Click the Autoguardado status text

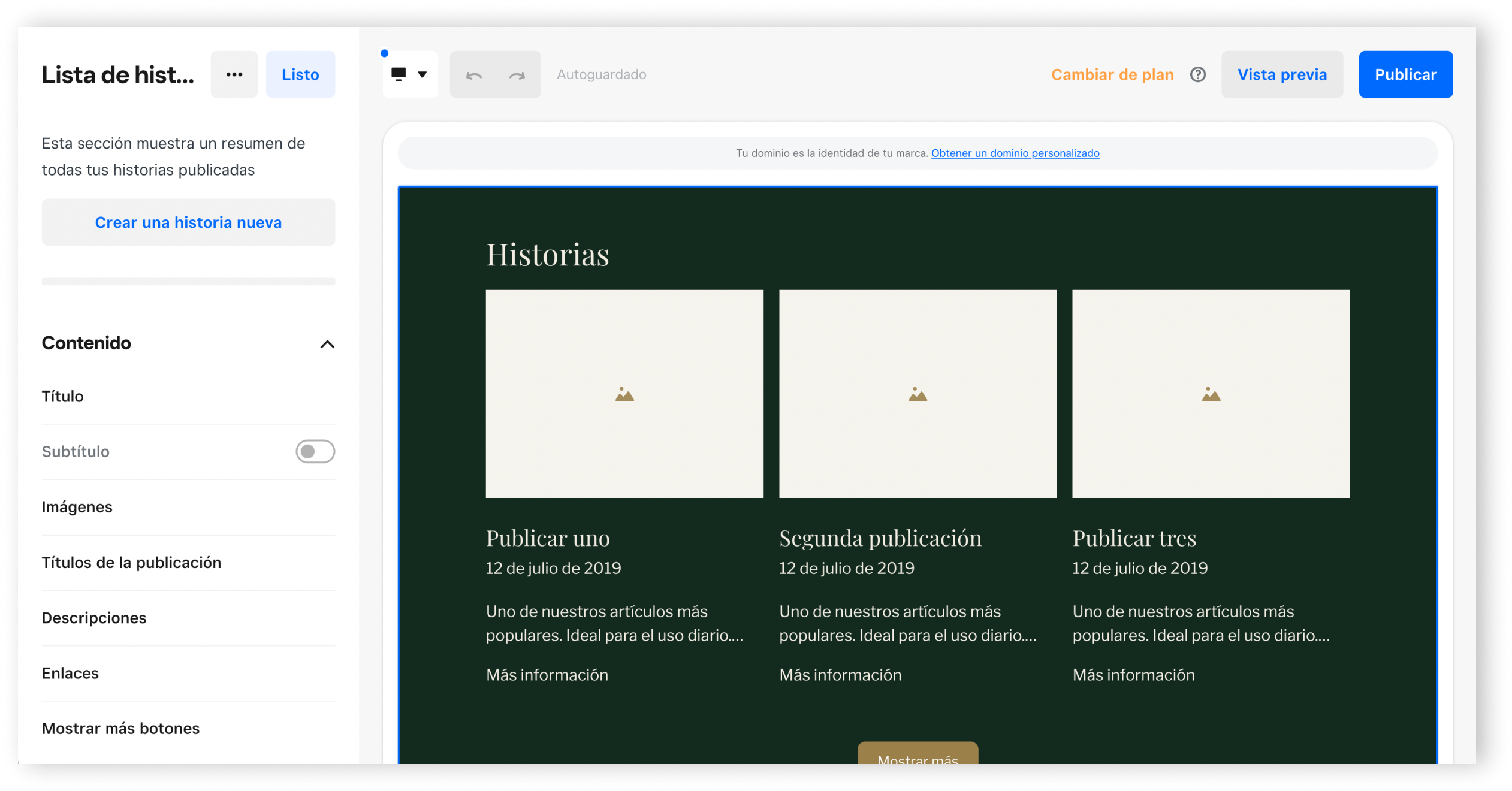[x=601, y=74]
